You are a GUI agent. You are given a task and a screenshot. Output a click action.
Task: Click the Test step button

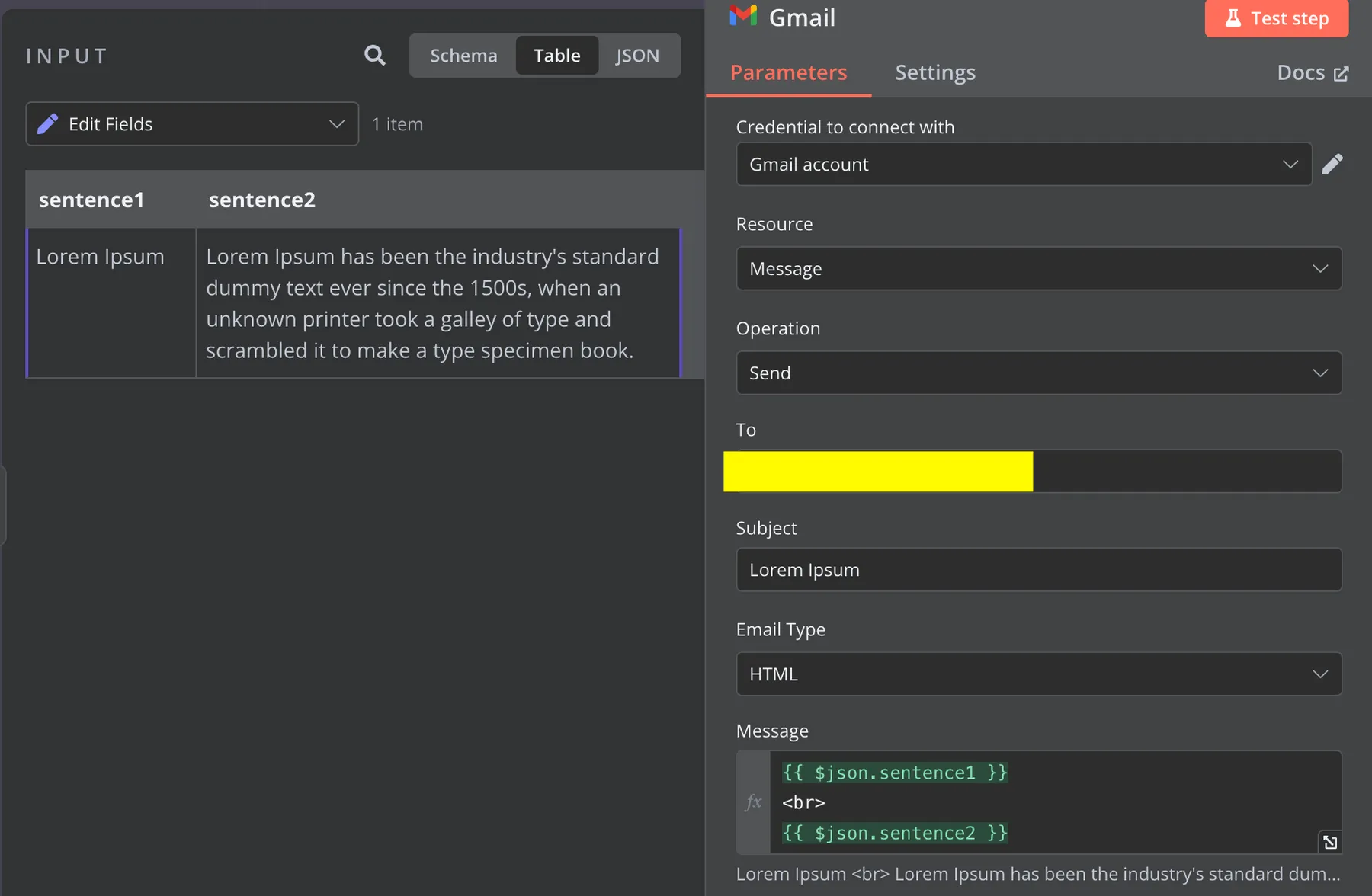tap(1276, 18)
